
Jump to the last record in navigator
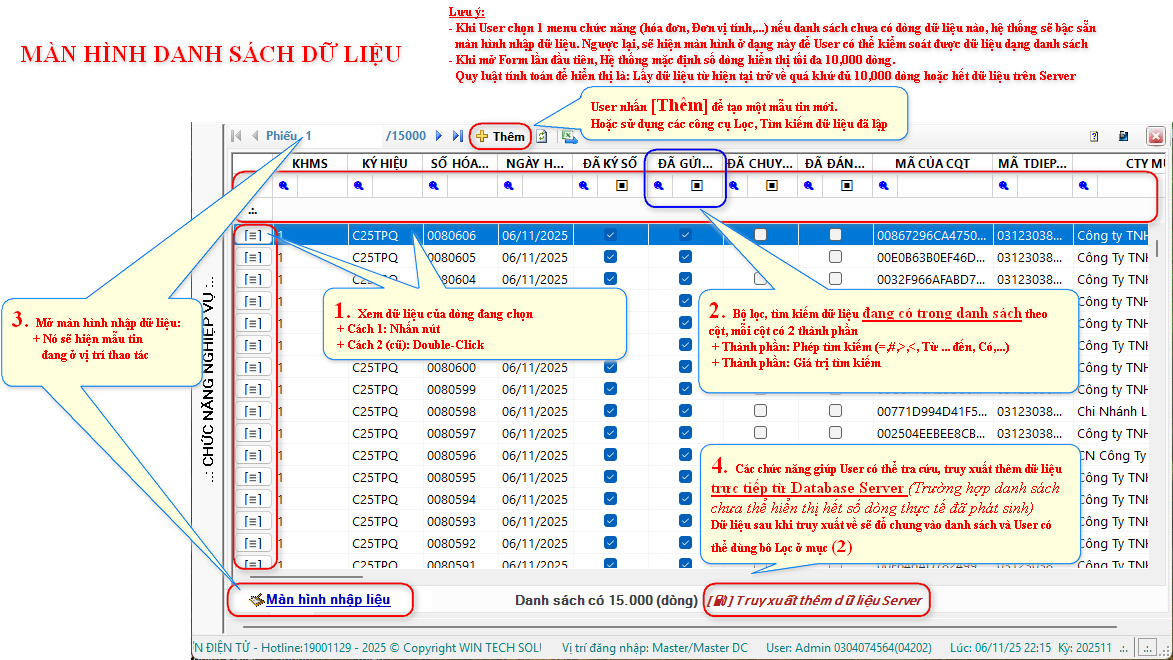tap(458, 136)
